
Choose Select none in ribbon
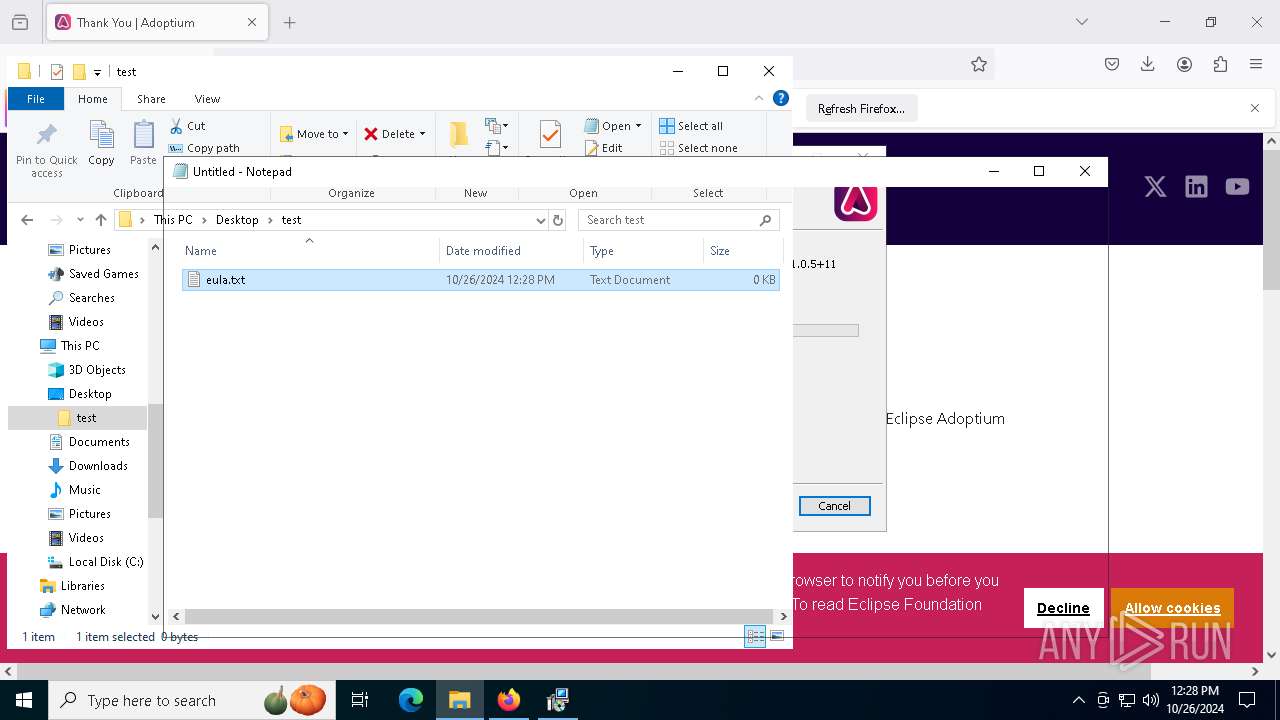click(x=698, y=148)
